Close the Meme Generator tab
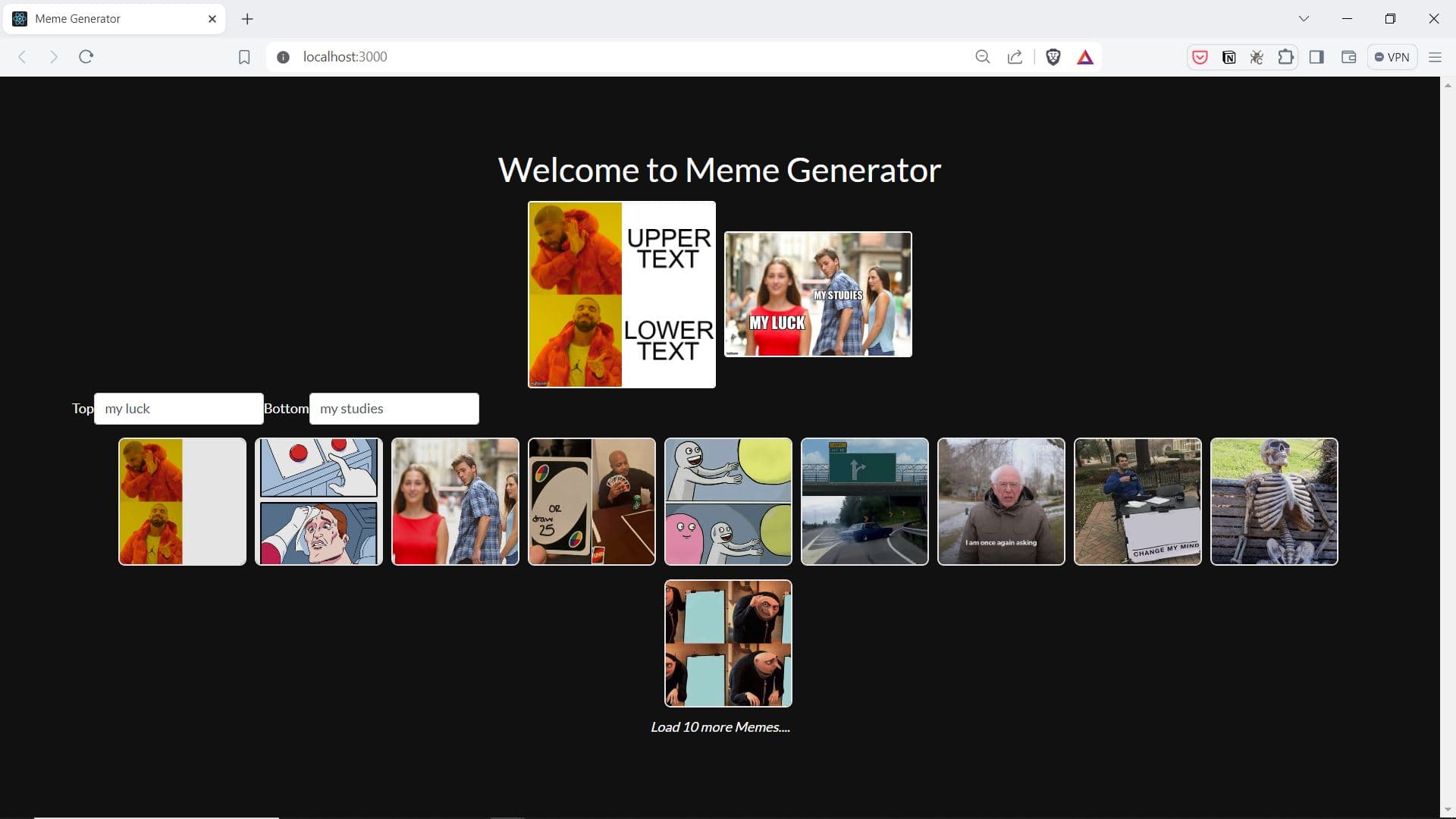Screen dimensions: 1456x819 point(212,19)
